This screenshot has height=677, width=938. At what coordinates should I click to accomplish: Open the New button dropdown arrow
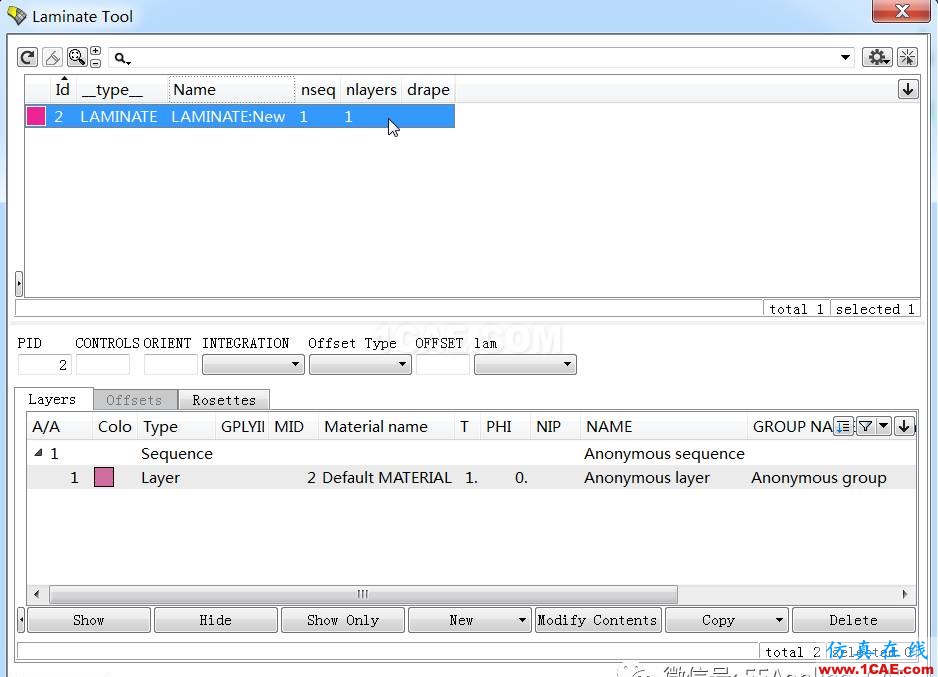click(522, 620)
